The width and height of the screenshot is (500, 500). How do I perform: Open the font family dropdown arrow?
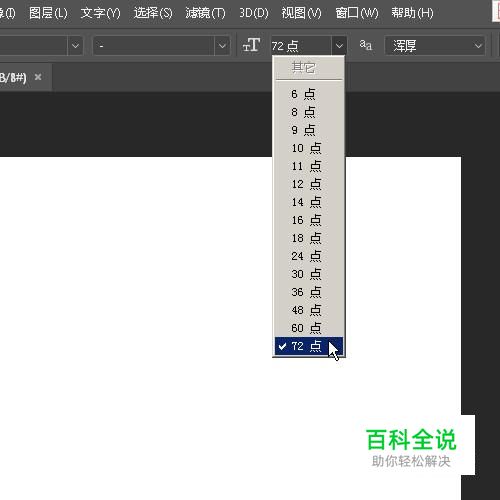(75, 45)
